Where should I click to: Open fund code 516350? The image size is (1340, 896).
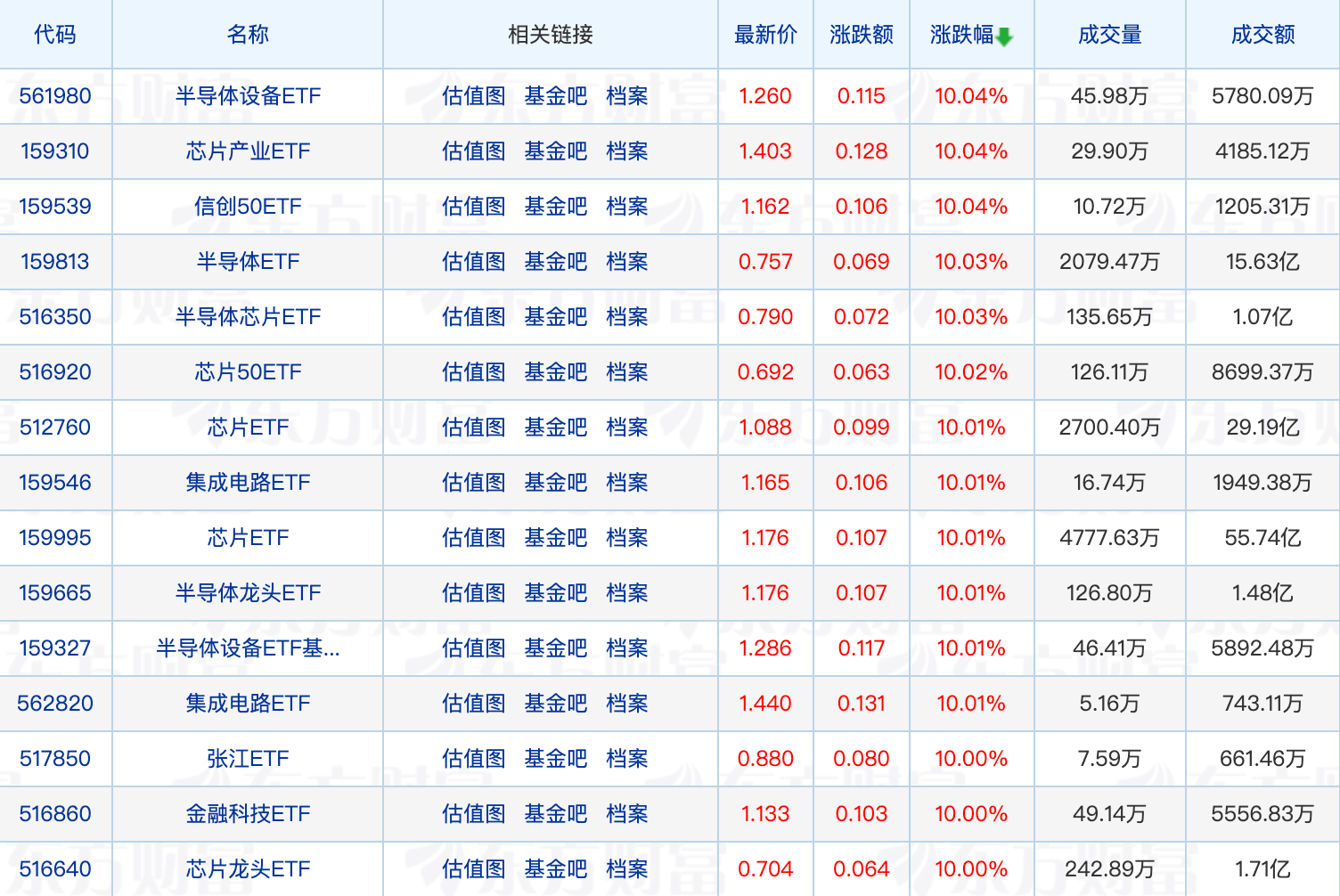pyautogui.click(x=55, y=317)
